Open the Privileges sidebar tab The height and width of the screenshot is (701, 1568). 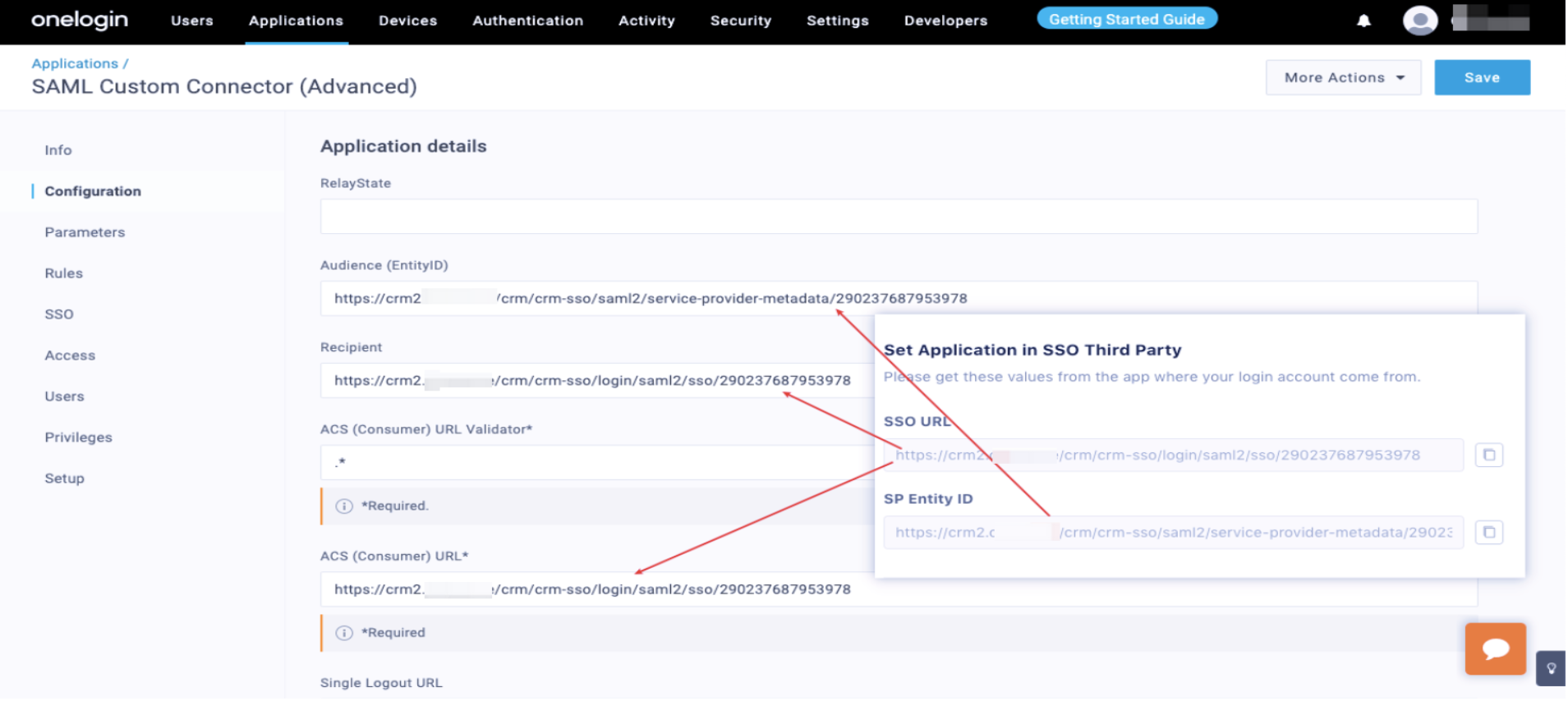coord(78,438)
